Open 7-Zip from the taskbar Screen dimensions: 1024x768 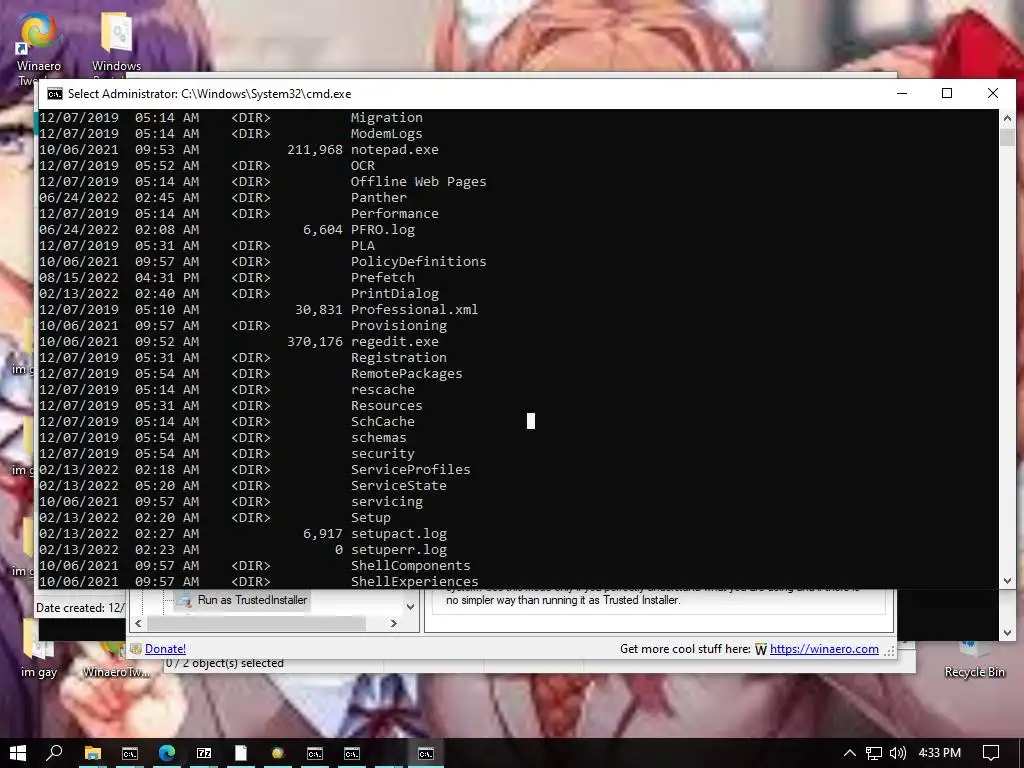[204, 753]
